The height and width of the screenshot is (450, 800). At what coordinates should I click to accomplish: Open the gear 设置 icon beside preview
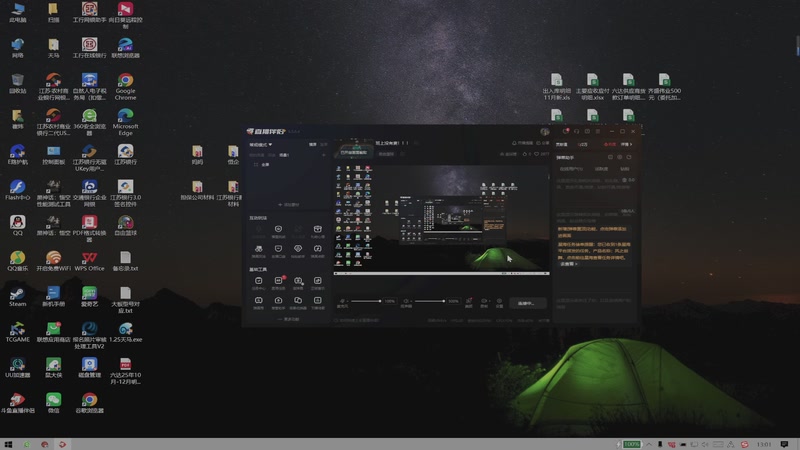click(x=499, y=301)
